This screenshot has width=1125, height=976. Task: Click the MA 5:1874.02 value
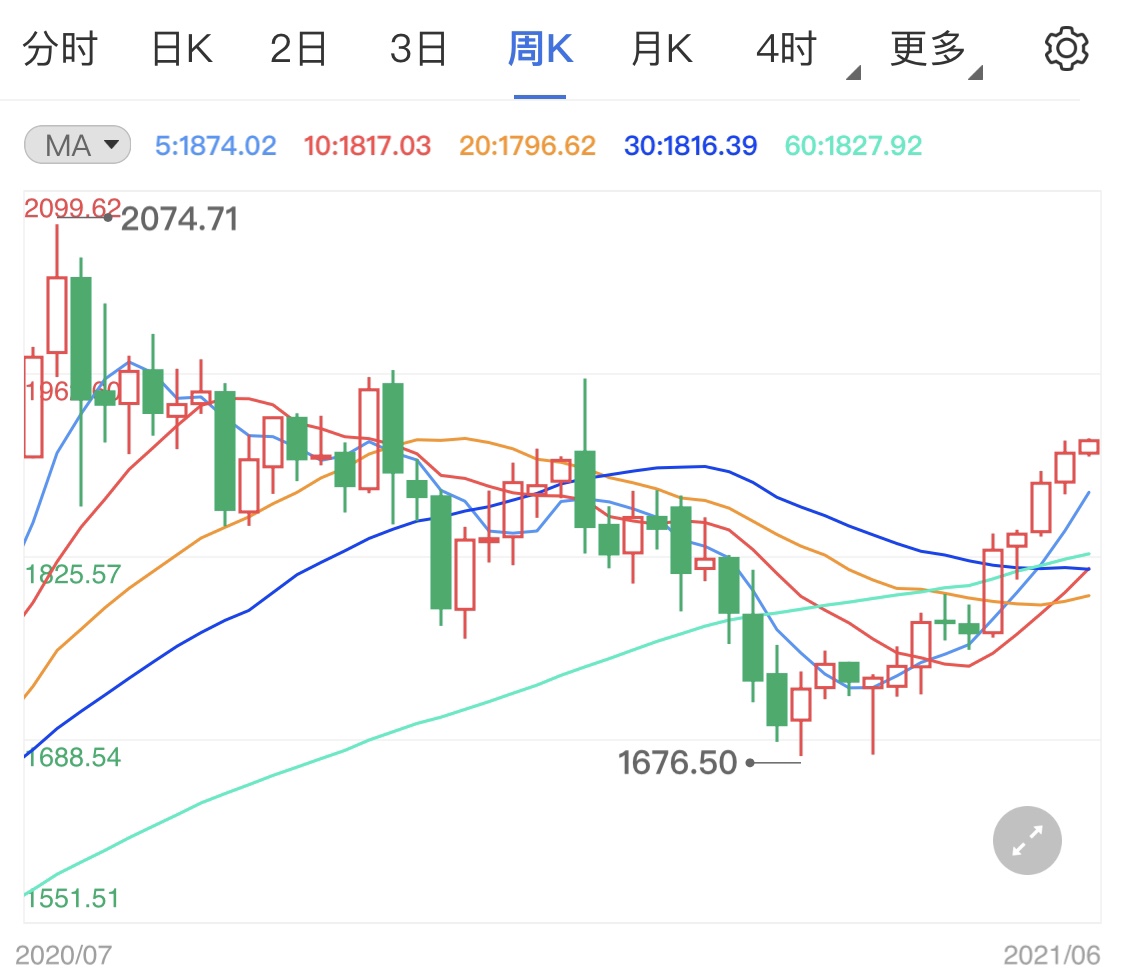pyautogui.click(x=215, y=146)
